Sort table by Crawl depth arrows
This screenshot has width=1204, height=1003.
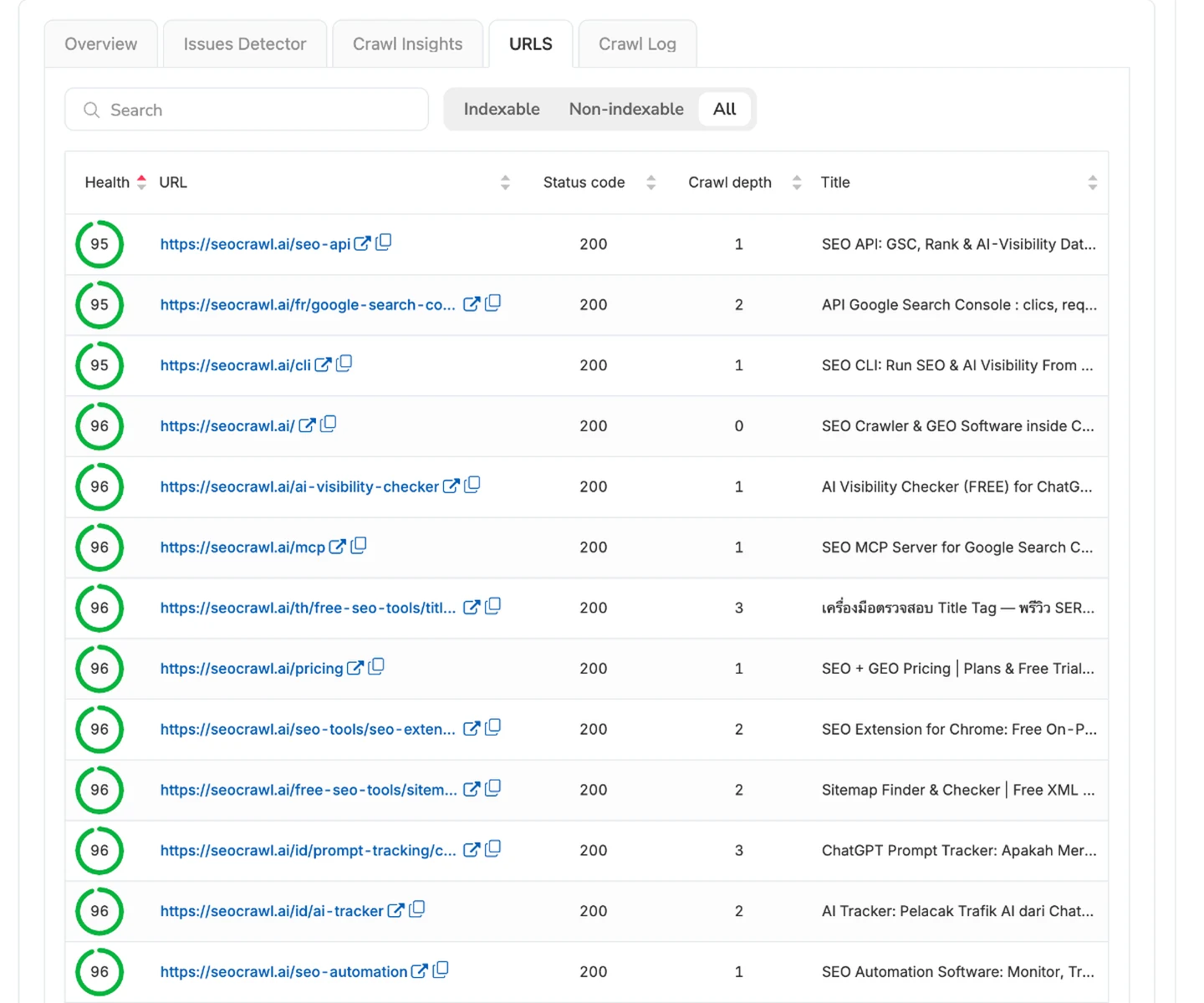point(797,182)
